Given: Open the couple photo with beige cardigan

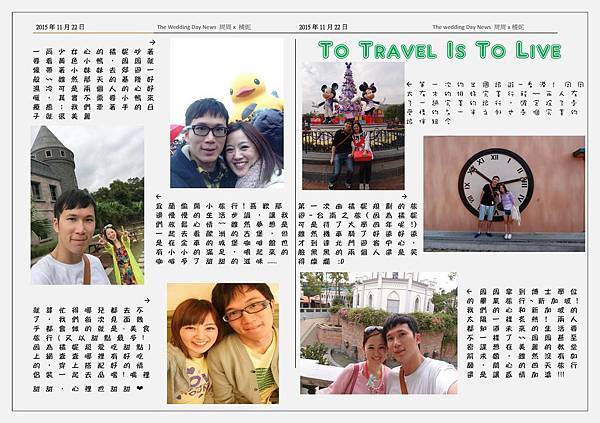Looking at the screenshot, I should click(223, 343).
